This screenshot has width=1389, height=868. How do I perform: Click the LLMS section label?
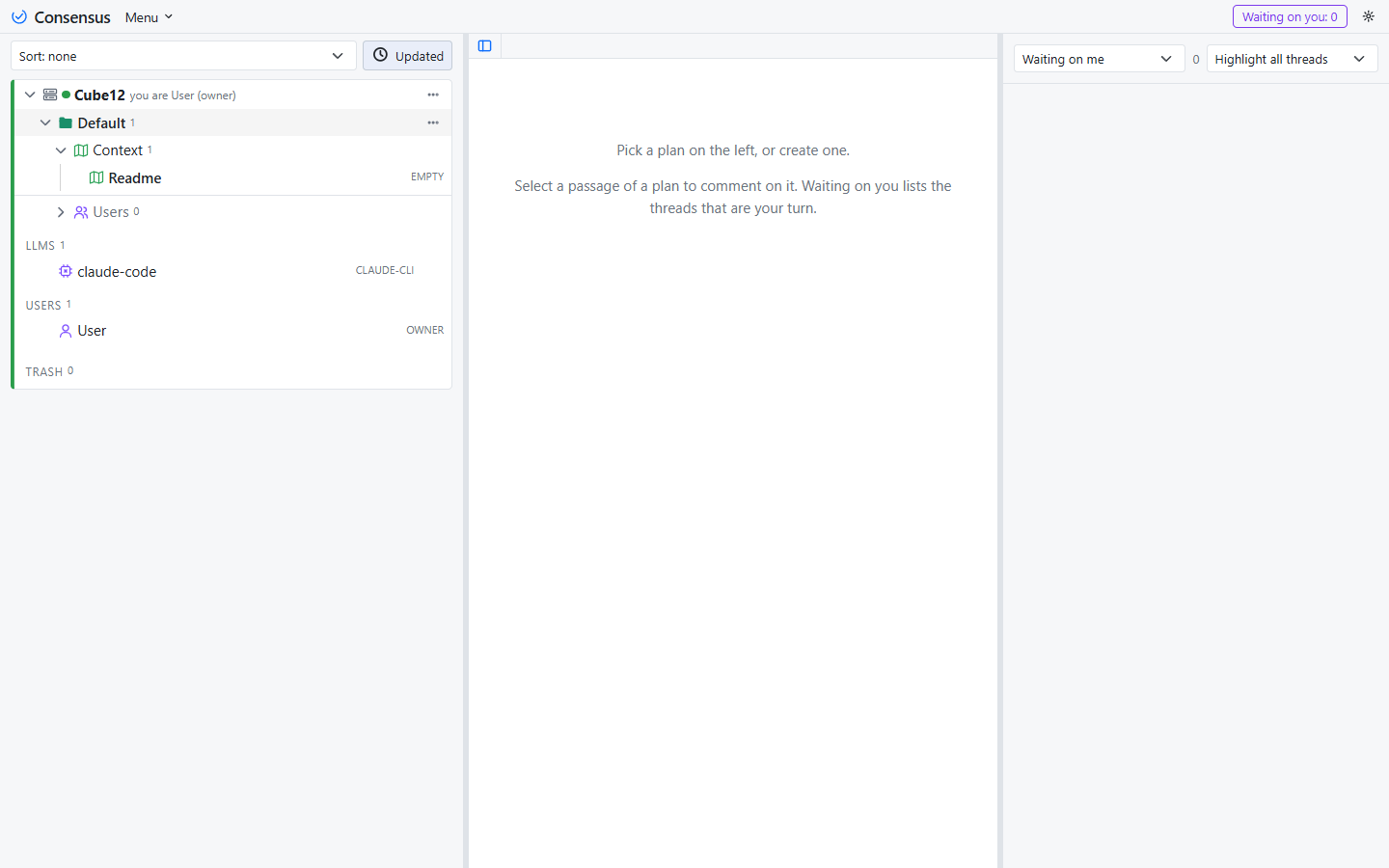pyautogui.click(x=41, y=246)
